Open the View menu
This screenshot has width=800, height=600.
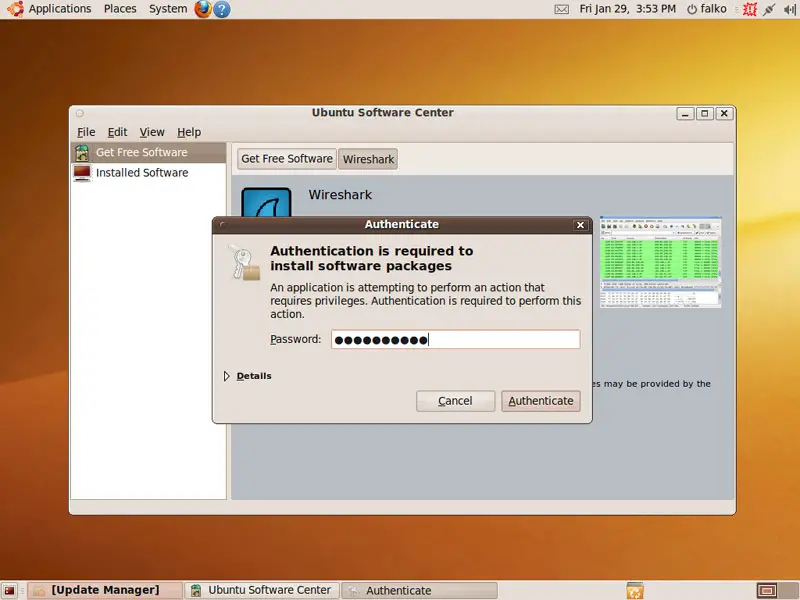tap(152, 132)
